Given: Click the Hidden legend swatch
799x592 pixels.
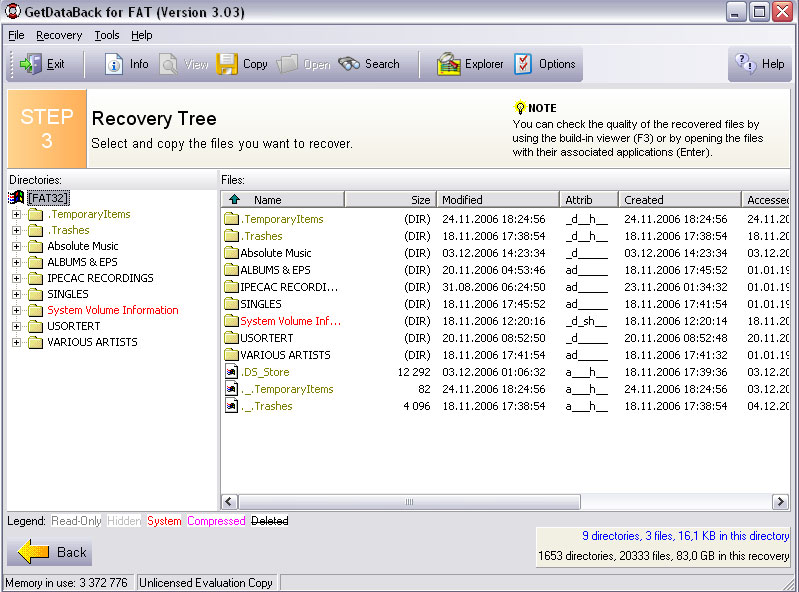Looking at the screenshot, I should [124, 521].
